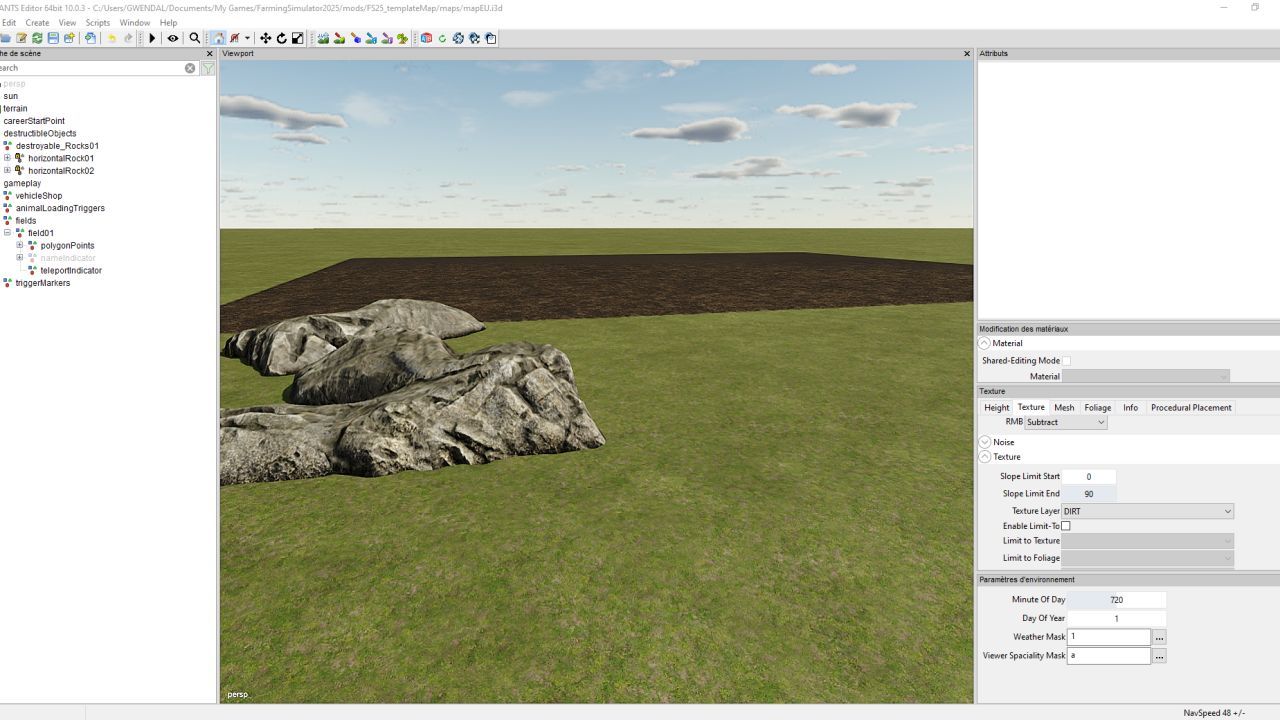Switch to the Foliage tab

click(x=1097, y=407)
